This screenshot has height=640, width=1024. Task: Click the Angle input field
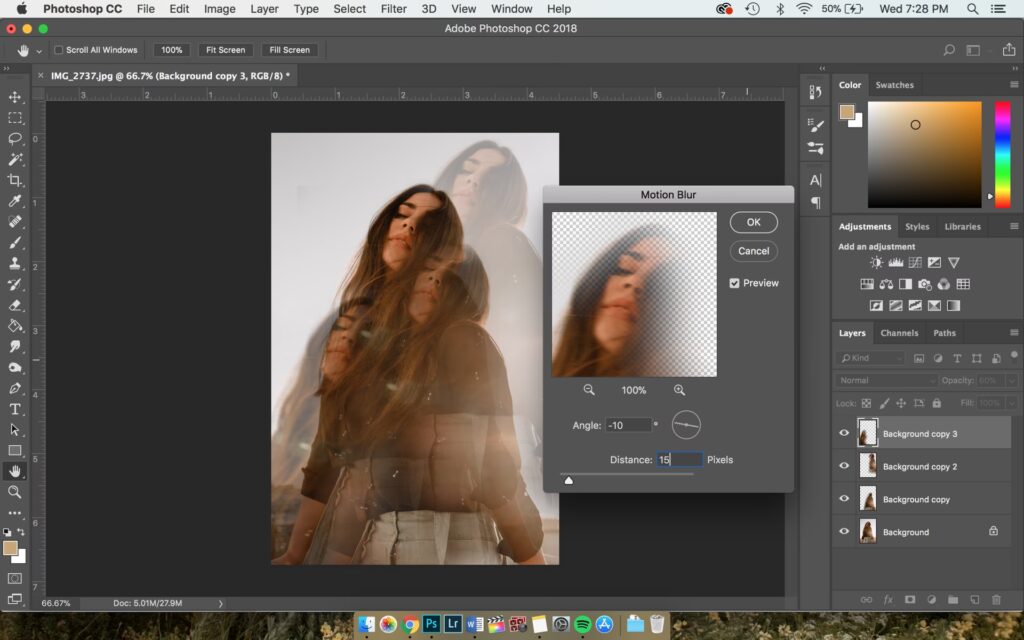(628, 425)
